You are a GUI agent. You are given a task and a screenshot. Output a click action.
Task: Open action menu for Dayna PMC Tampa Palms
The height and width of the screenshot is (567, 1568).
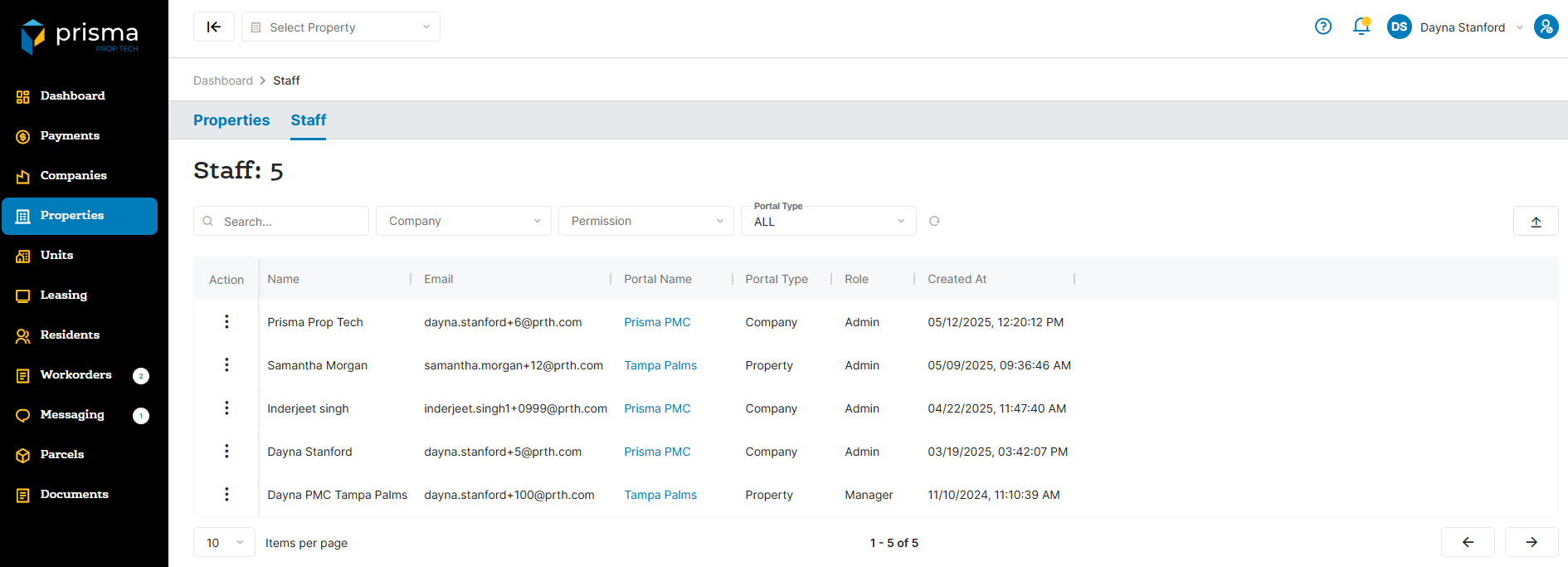point(226,495)
